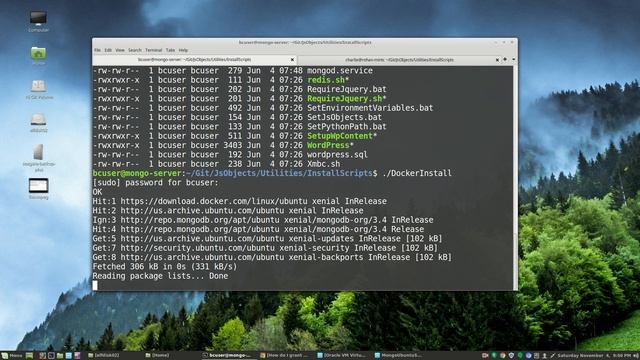
Task: Click the security.ubuntu.com URL line
Action: point(265,248)
